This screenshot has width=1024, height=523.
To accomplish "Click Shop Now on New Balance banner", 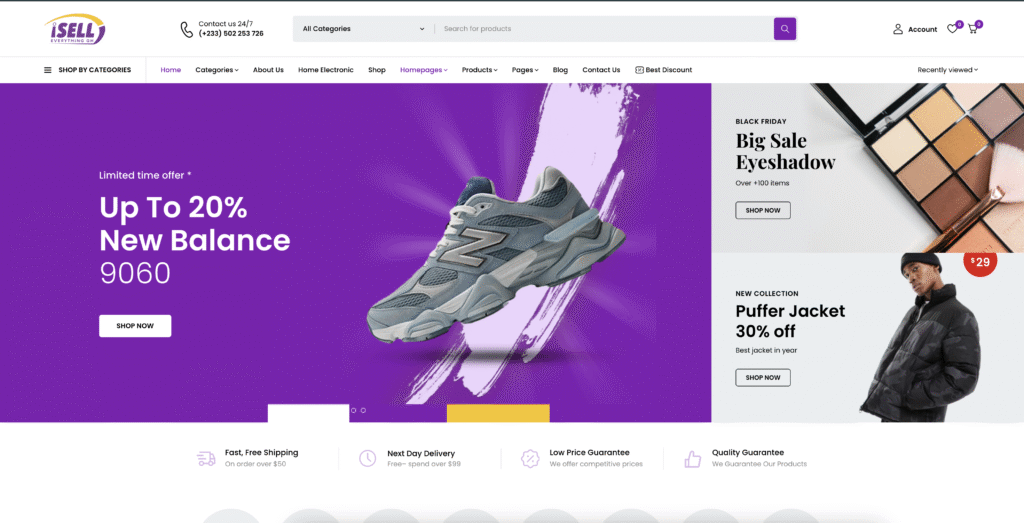I will click(x=135, y=326).
